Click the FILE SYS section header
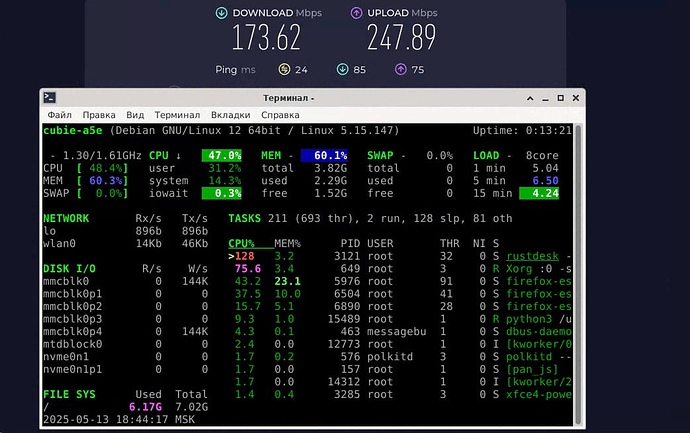Viewport: 690px width, 433px height. [x=70, y=394]
